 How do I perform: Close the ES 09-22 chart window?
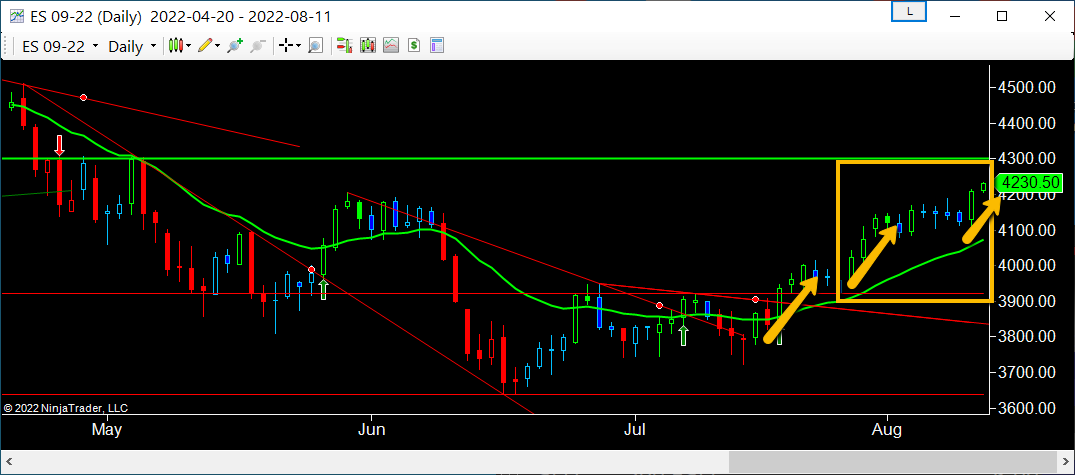1049,16
